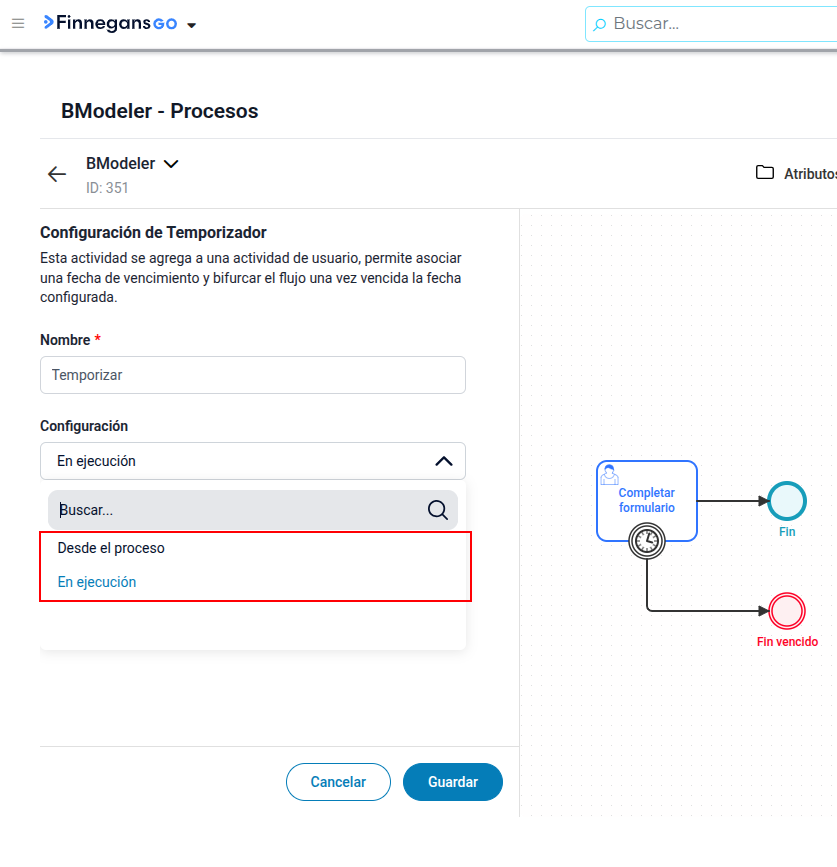Click the Buscar field inside the dropdown

253,510
